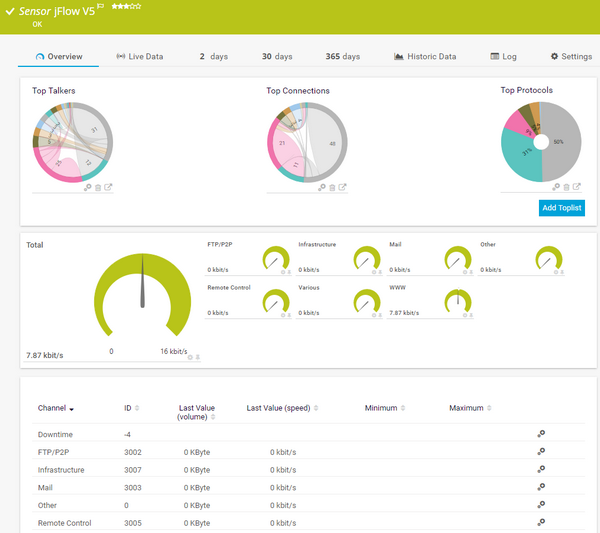Open channel settings for Remote Control row
600x533 pixels.
(541, 522)
